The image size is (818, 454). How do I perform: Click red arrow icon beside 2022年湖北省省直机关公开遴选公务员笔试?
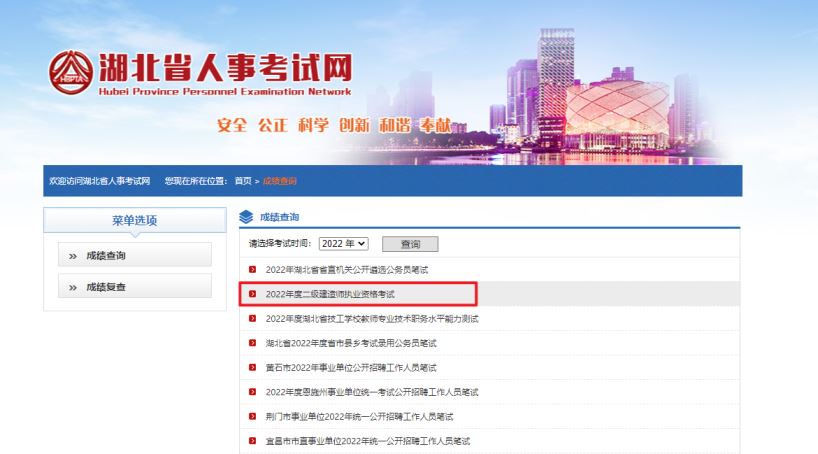click(x=252, y=270)
